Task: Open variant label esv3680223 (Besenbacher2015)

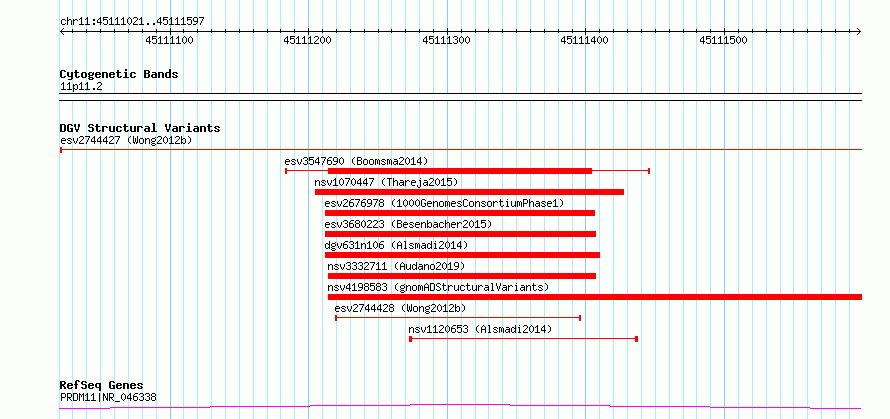Action: click(409, 224)
